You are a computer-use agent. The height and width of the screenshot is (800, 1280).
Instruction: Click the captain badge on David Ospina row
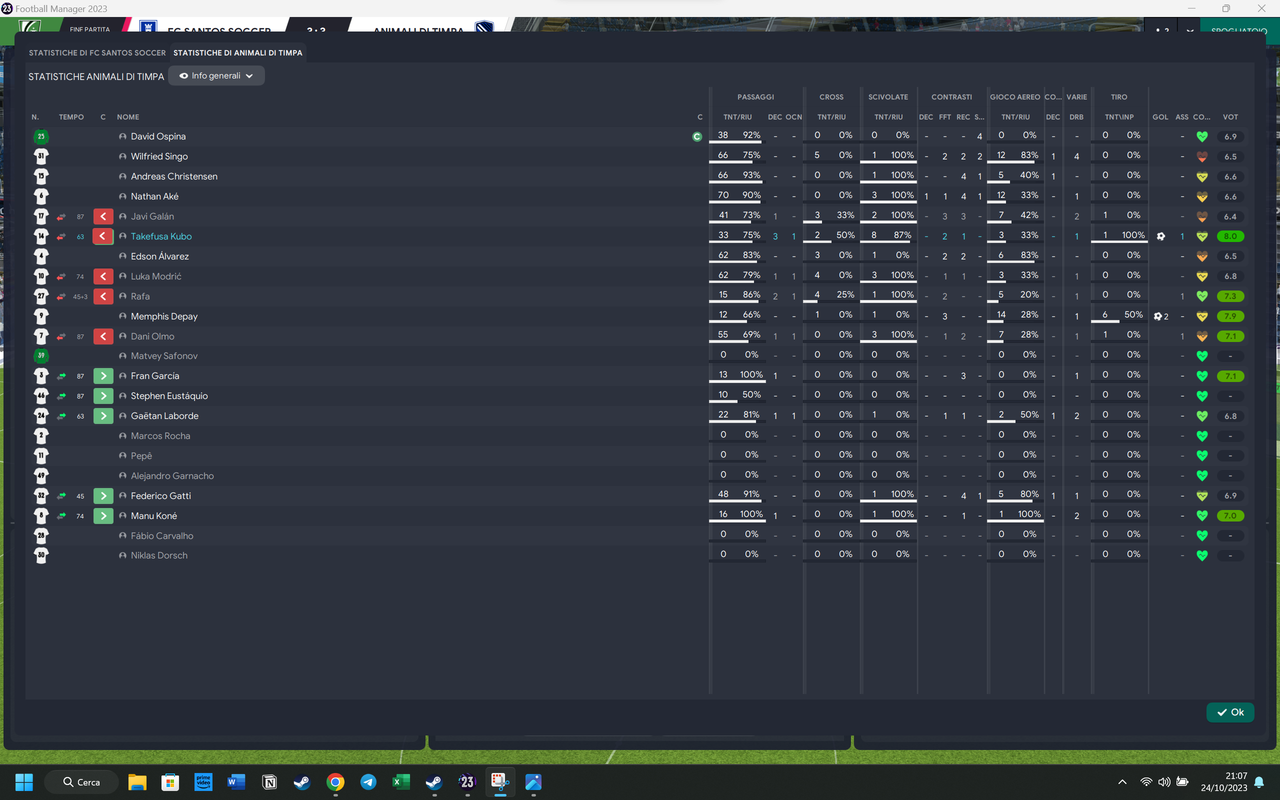click(x=697, y=136)
